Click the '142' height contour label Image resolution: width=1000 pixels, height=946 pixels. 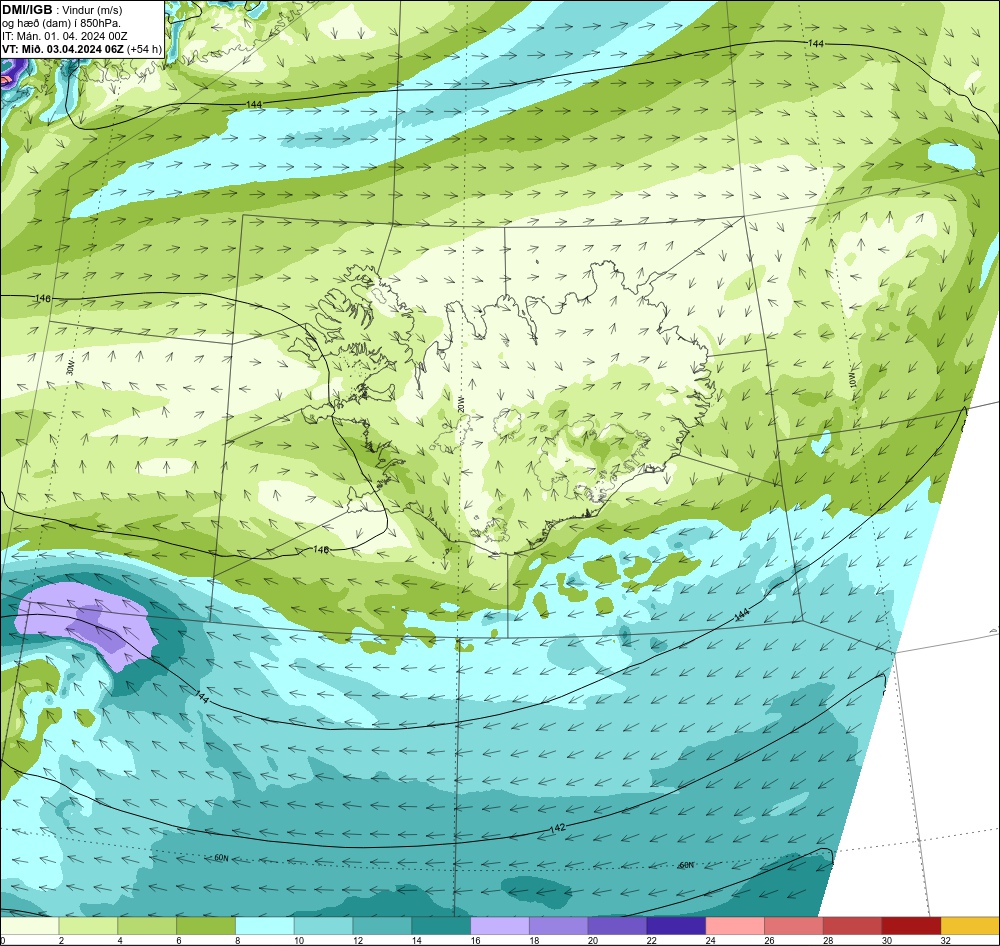(x=557, y=828)
